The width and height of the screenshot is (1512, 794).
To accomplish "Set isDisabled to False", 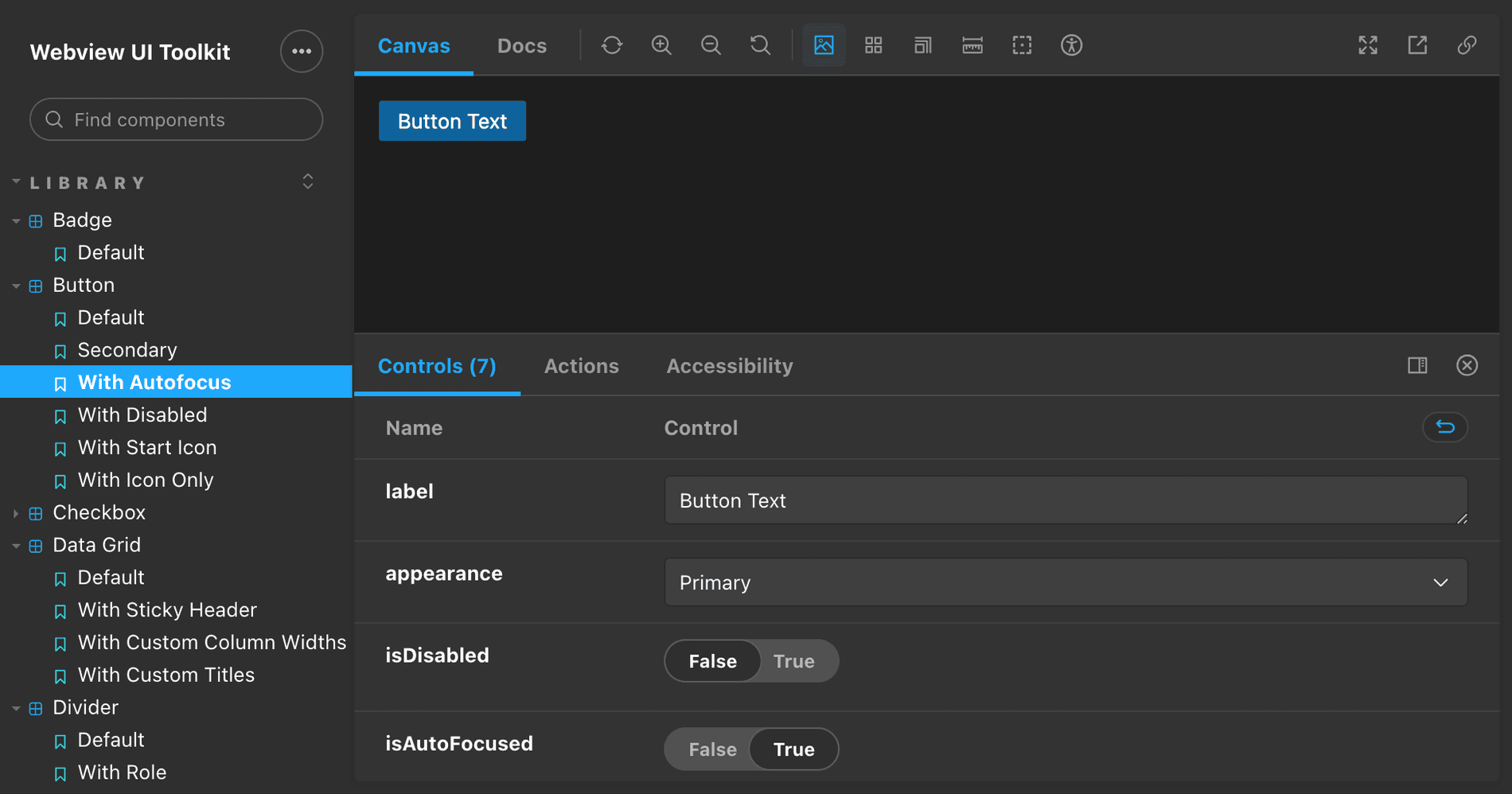I will tap(712, 661).
